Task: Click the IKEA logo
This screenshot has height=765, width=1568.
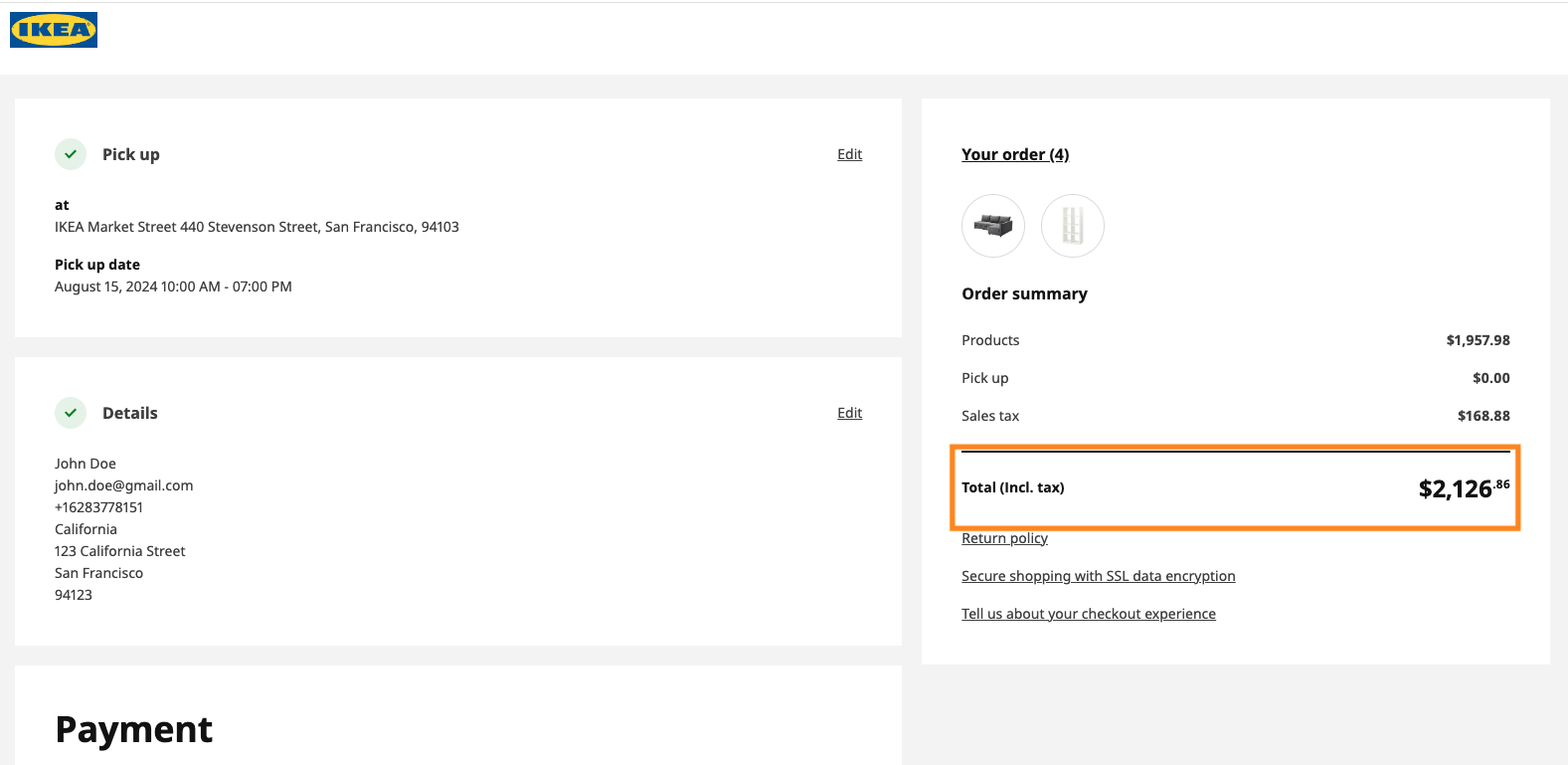Action: click(54, 30)
